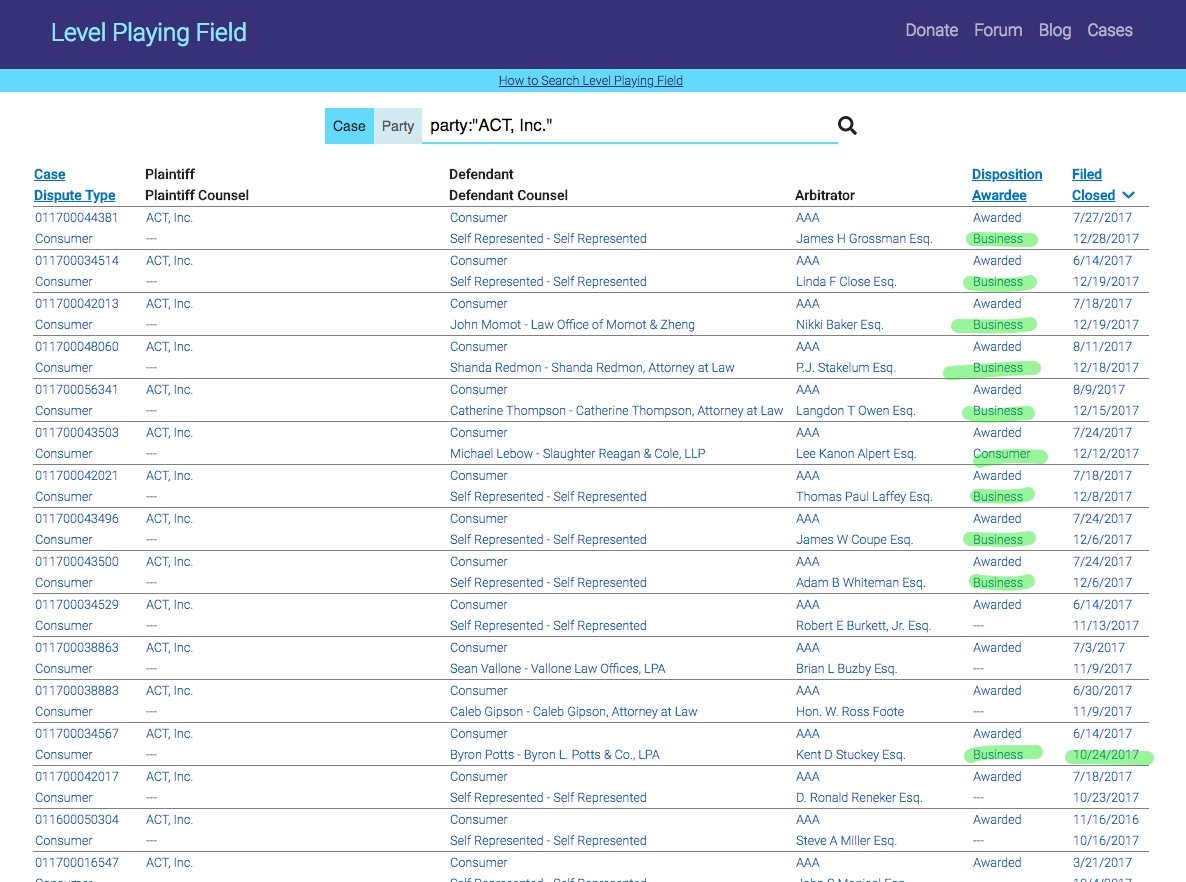
Task: Go to Level Playing Field home
Action: (149, 33)
